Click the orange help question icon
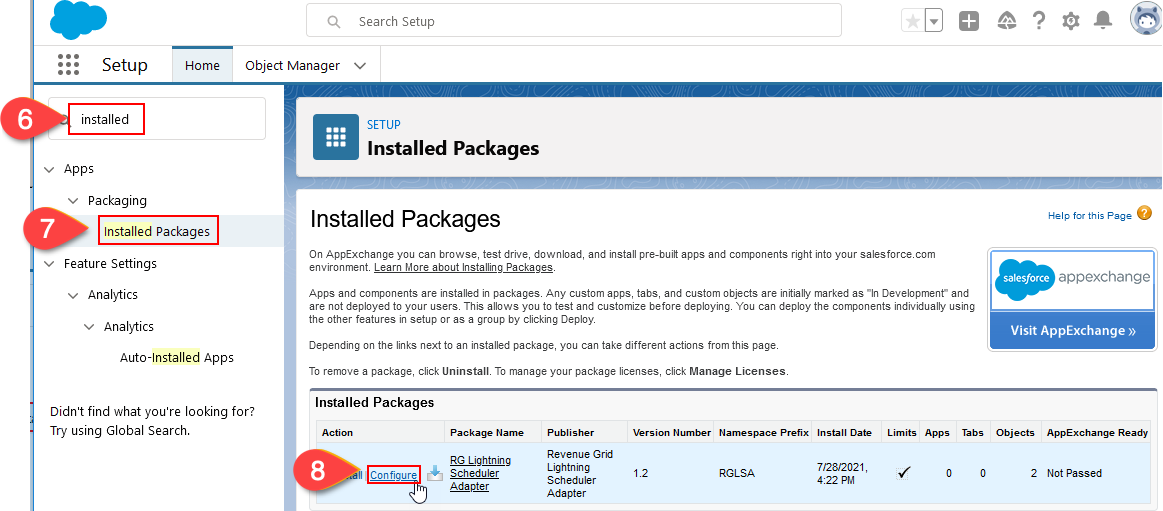The height and width of the screenshot is (511, 1163). tap(1144, 214)
